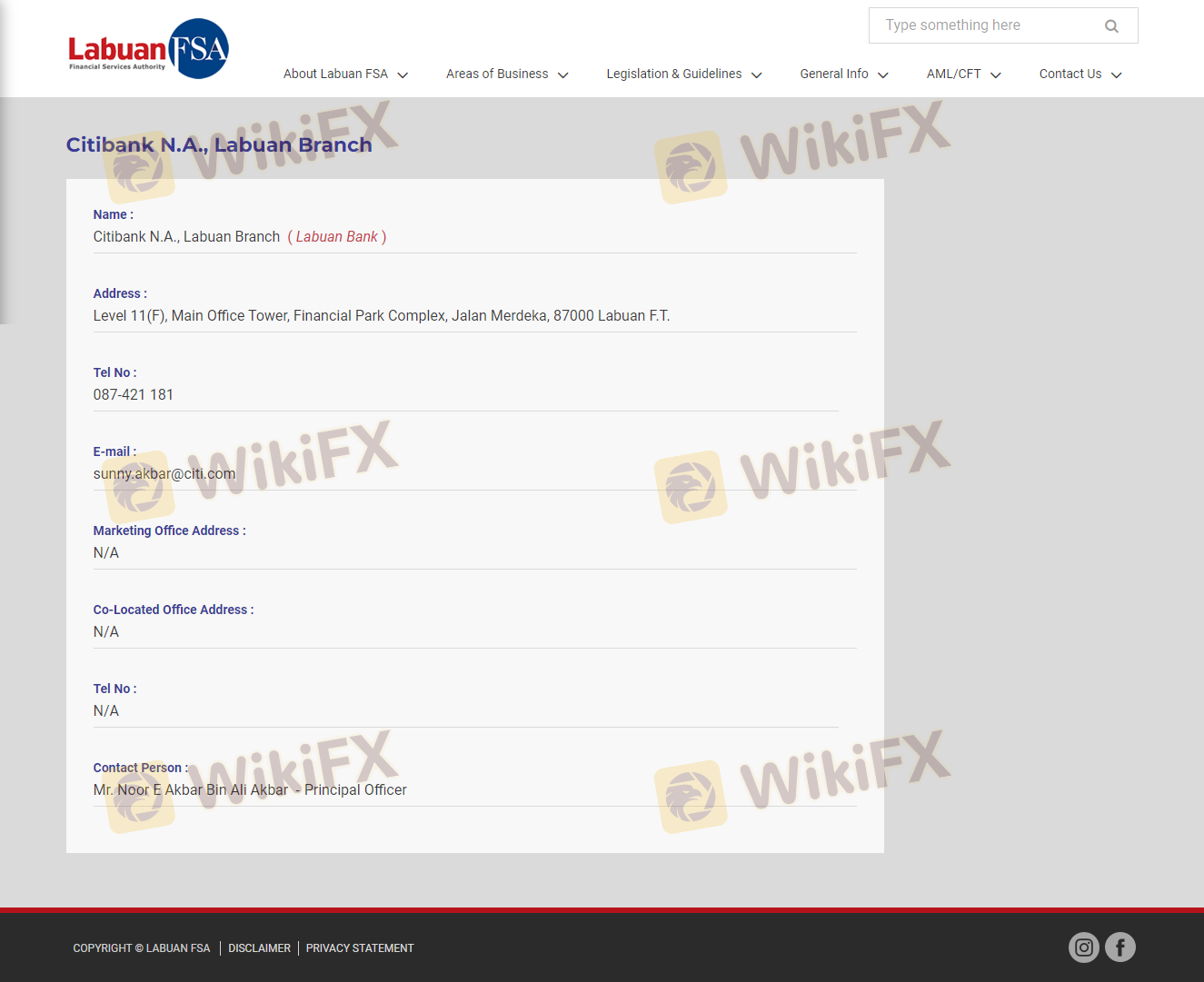Focus the 'Type something here' search box
The width and height of the screenshot is (1204, 982).
[1003, 25]
